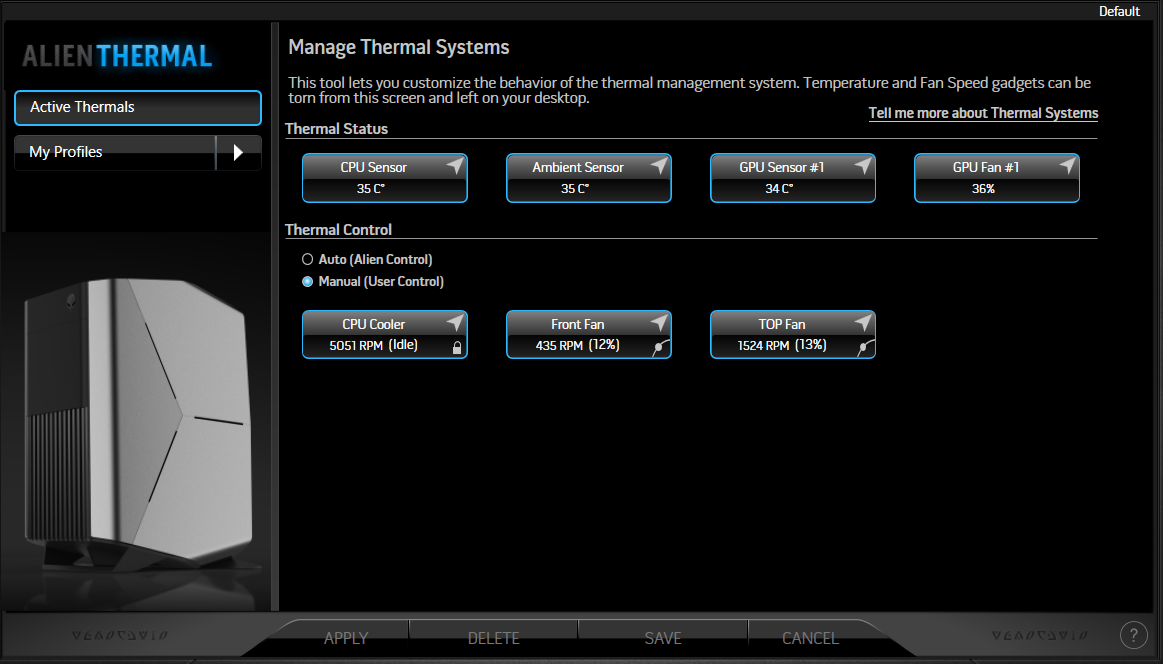
Task: Click the lock icon on CPU Cooler
Action: (457, 347)
